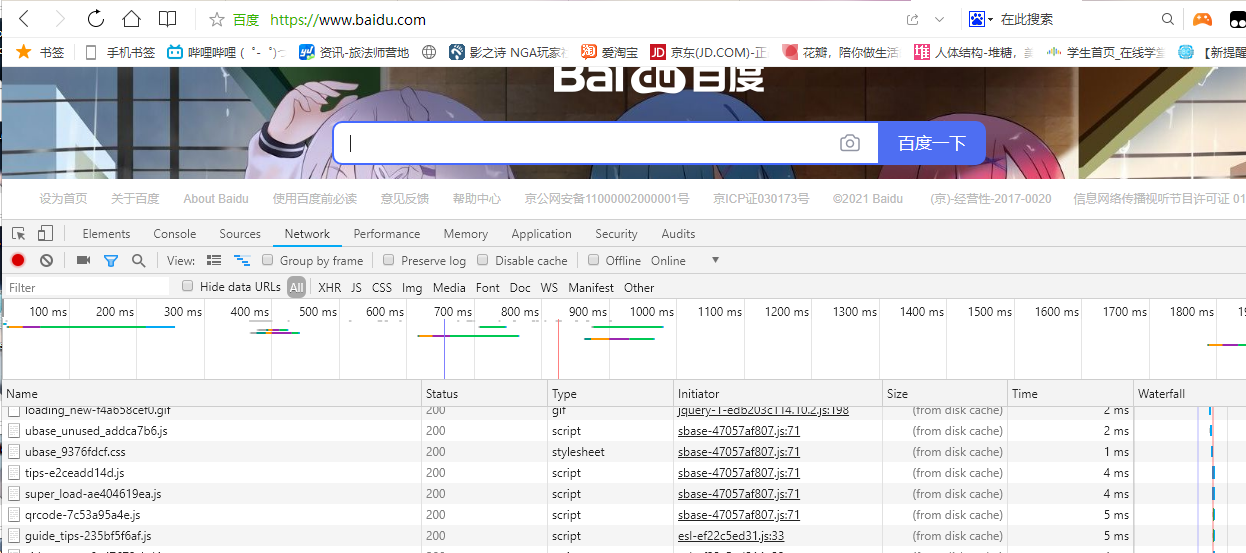Screen dimensions: 1246x553
Task: Filter requests by XHR
Action: pos(330,288)
